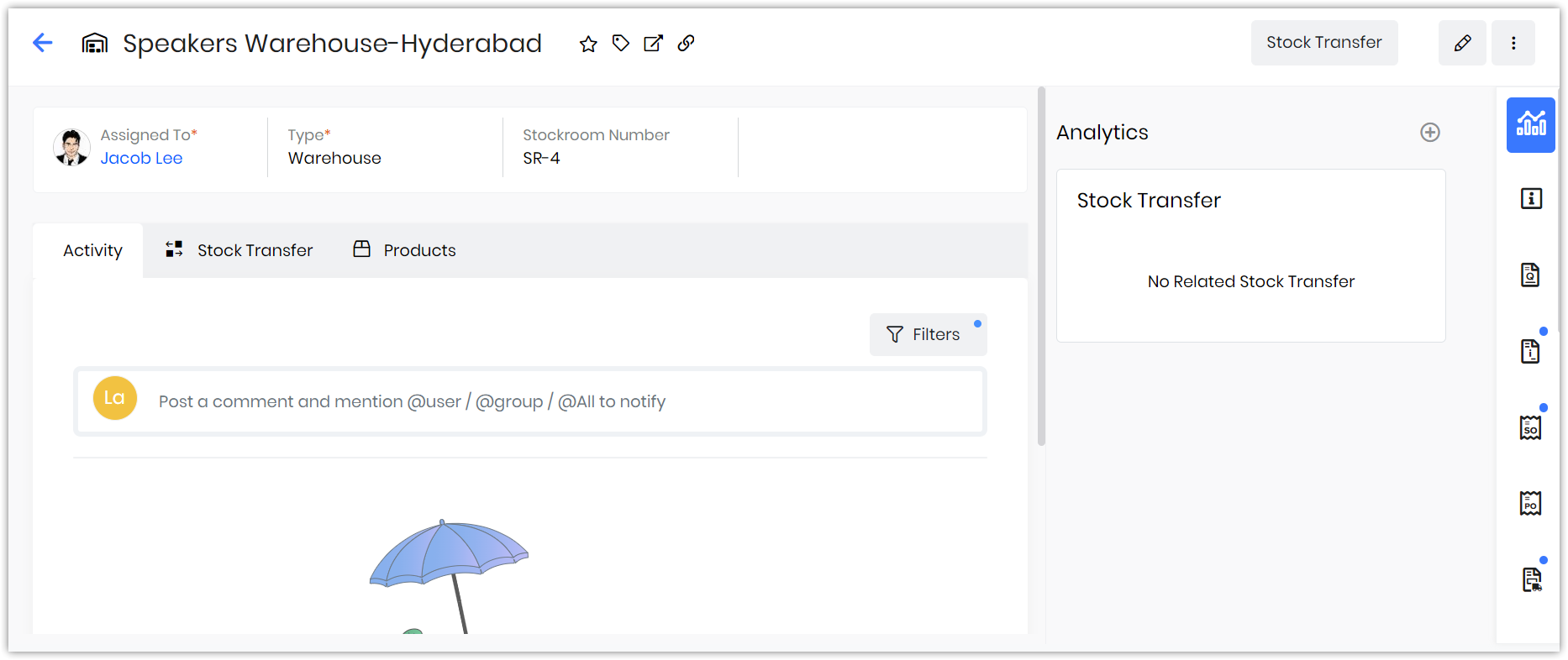Open Jacob Lee's profile link
1568x660 pixels.
pyautogui.click(x=141, y=158)
